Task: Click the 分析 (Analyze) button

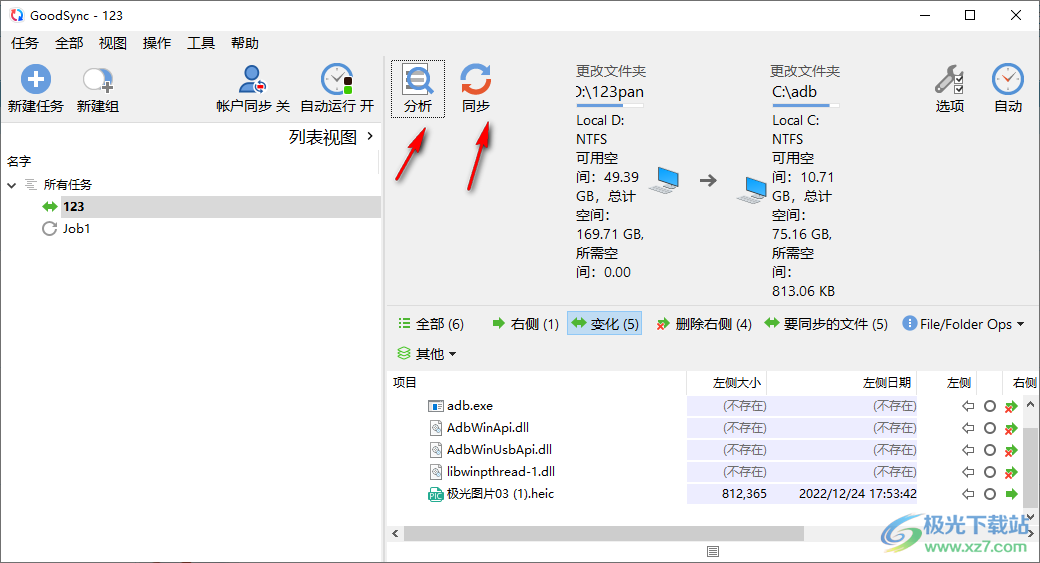Action: (418, 89)
